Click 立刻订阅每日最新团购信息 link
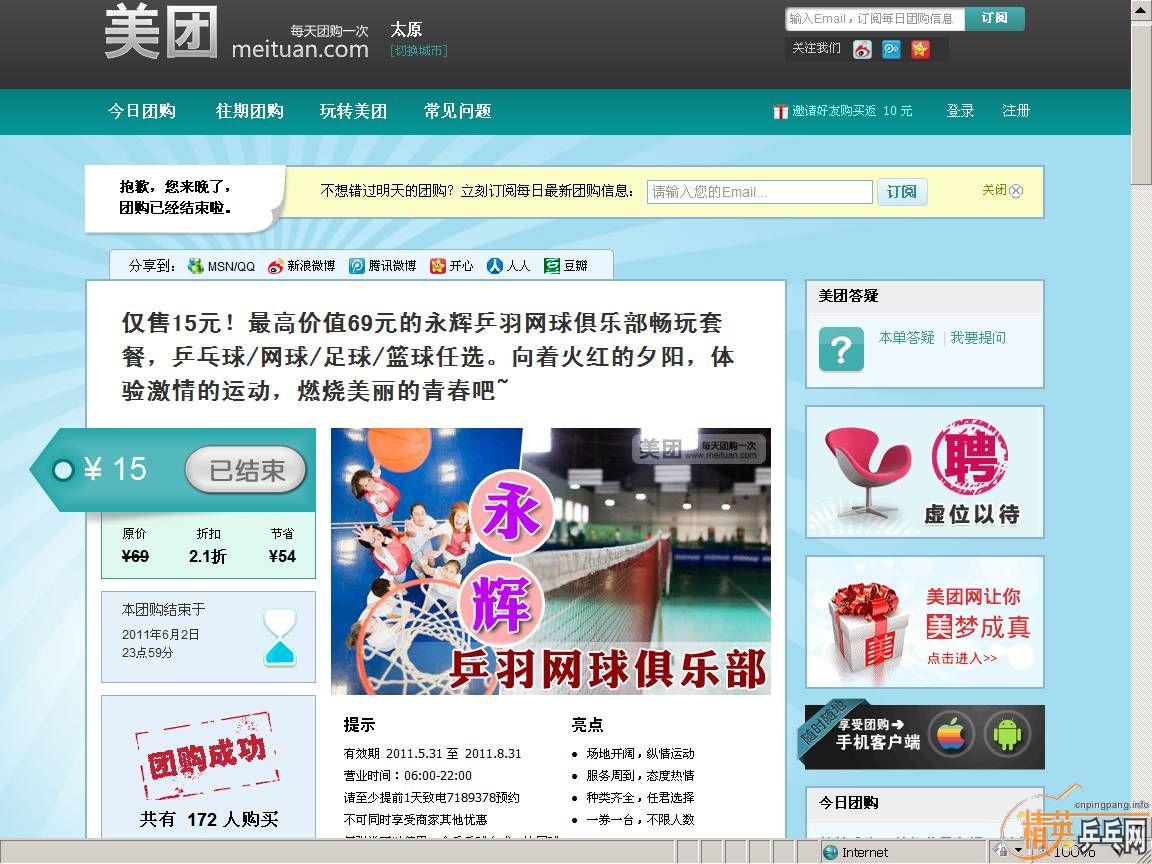The height and width of the screenshot is (864, 1152). pyautogui.click(x=547, y=191)
